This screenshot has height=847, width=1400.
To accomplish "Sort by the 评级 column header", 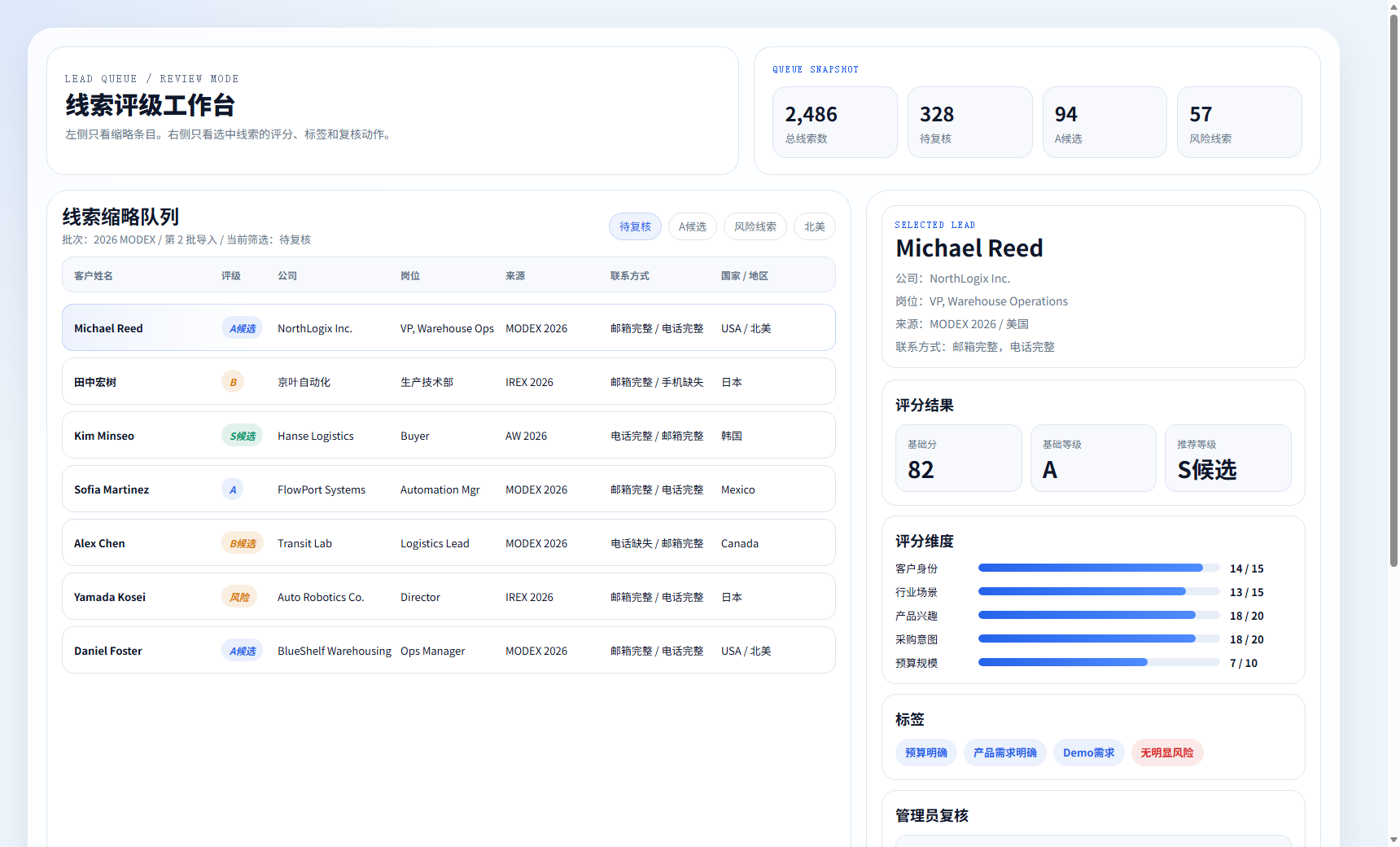I will pos(231,276).
